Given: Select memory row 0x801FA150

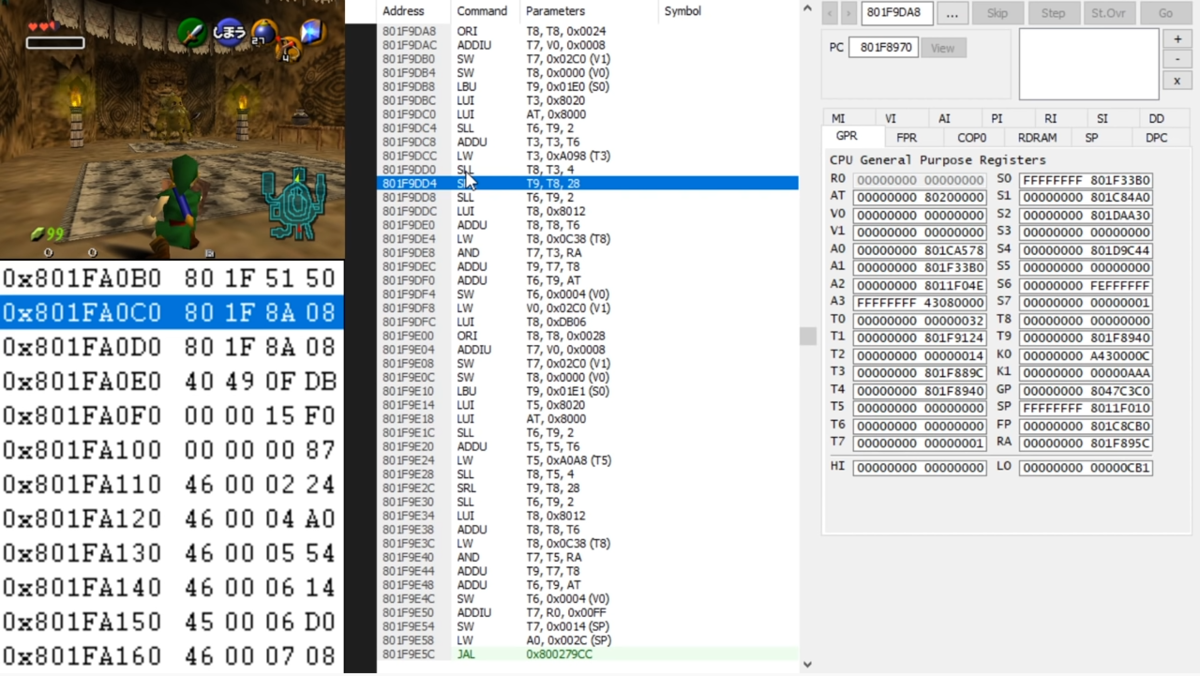Looking at the screenshot, I should (172, 622).
